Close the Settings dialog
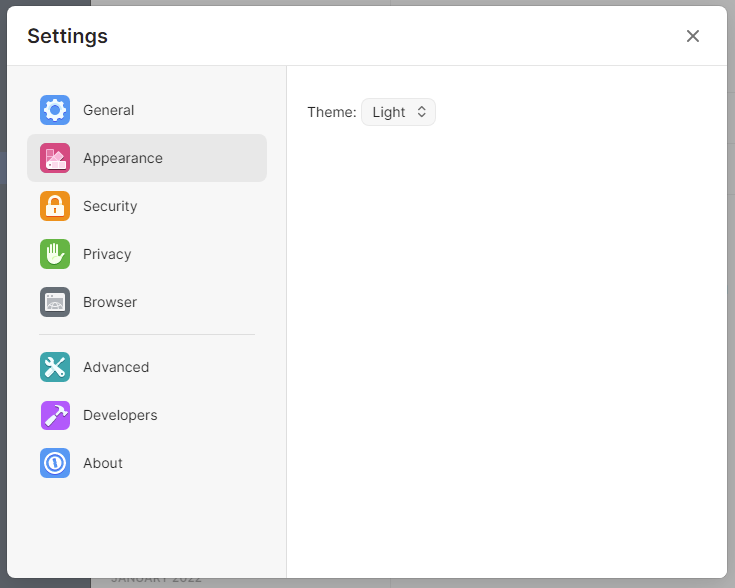 pos(693,36)
